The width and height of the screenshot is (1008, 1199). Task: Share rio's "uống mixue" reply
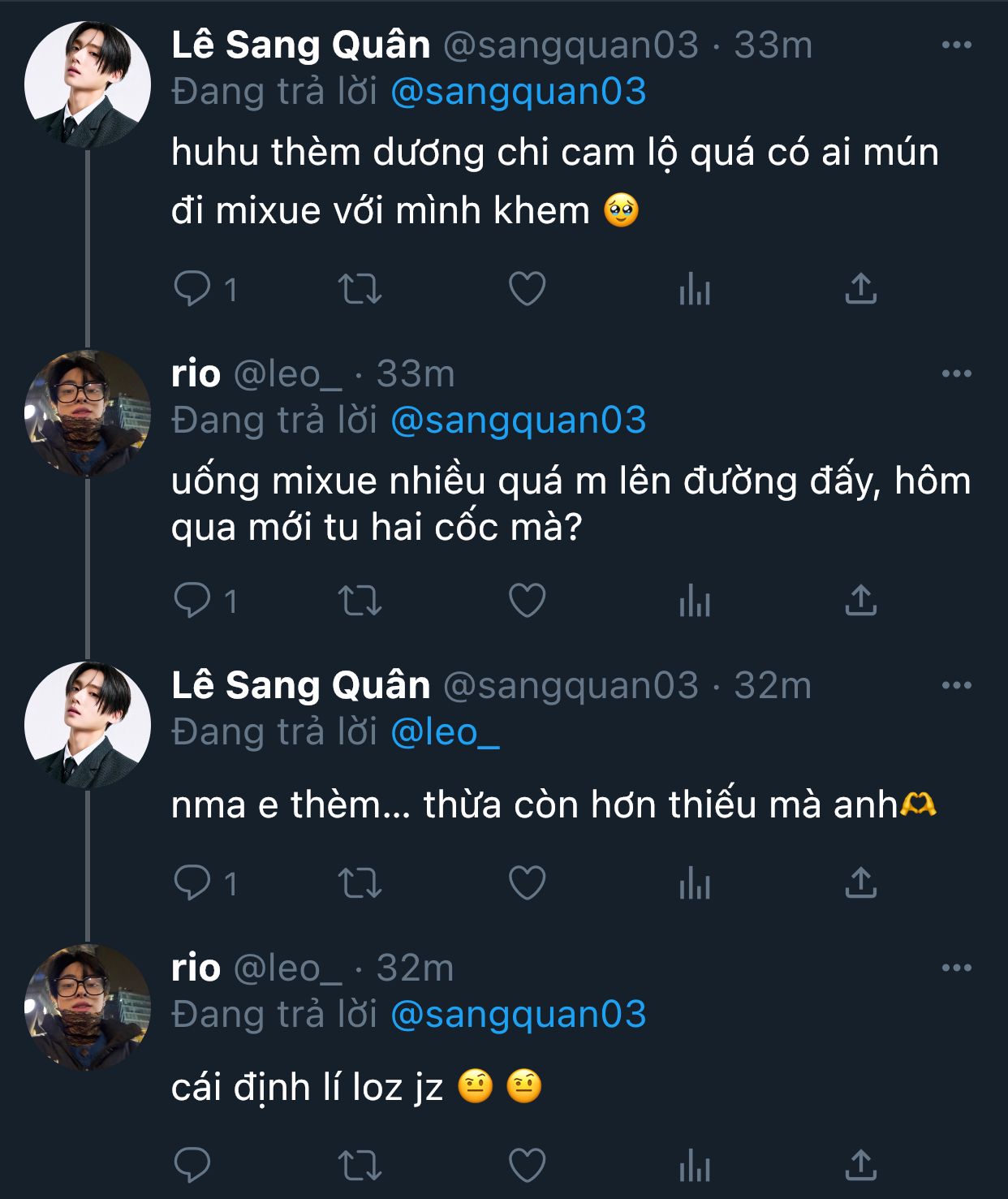point(860,601)
